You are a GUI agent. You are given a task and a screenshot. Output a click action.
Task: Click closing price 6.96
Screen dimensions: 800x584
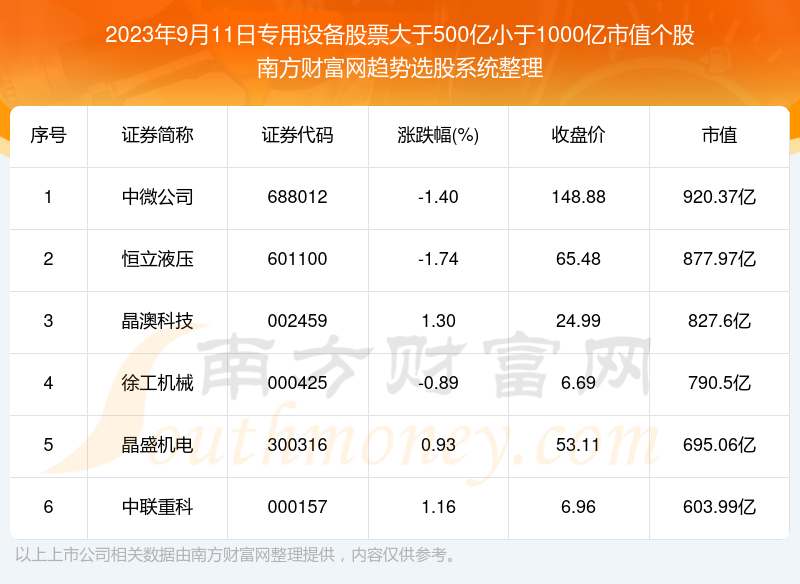[579, 507]
